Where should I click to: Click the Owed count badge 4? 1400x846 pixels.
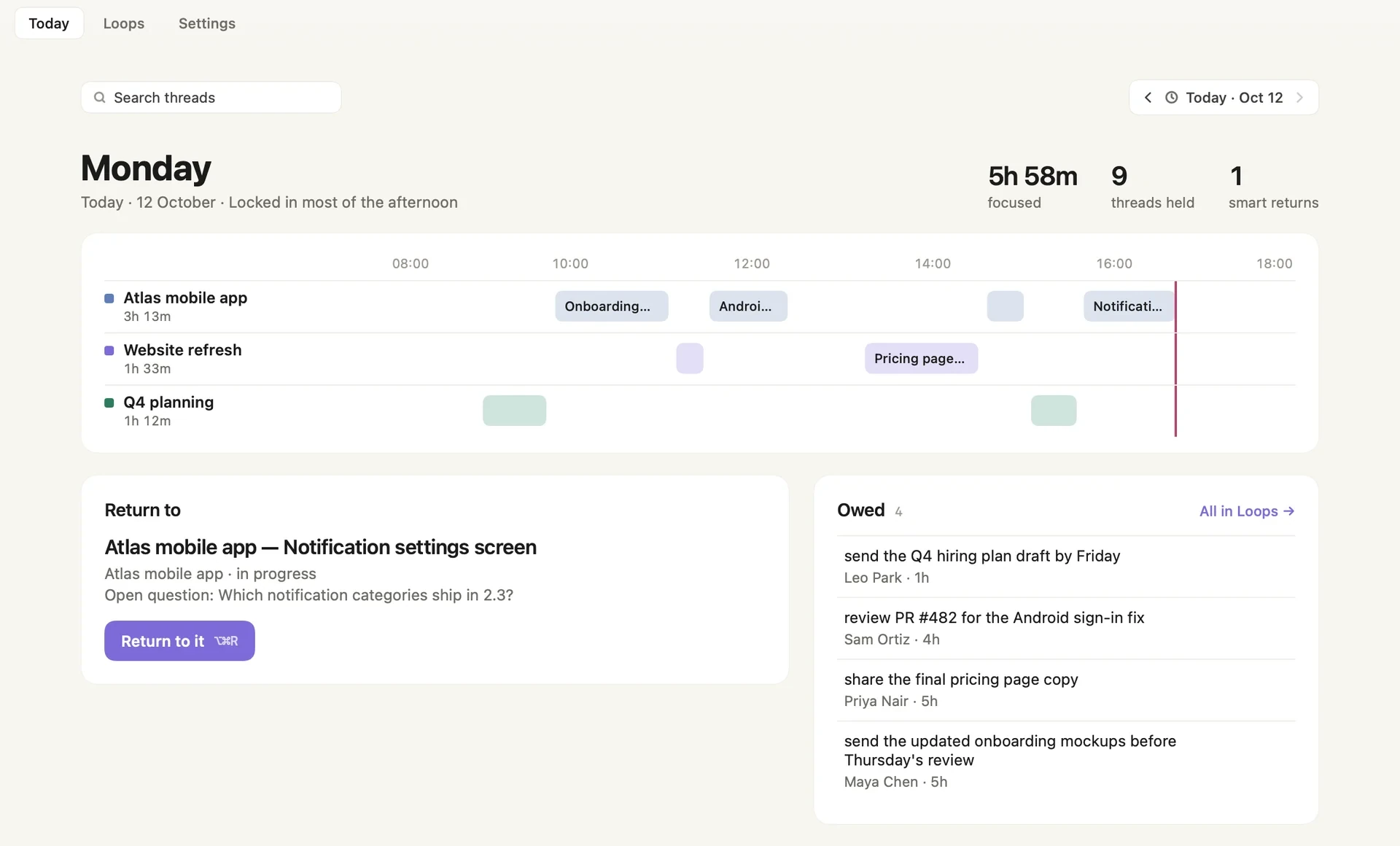tap(898, 512)
